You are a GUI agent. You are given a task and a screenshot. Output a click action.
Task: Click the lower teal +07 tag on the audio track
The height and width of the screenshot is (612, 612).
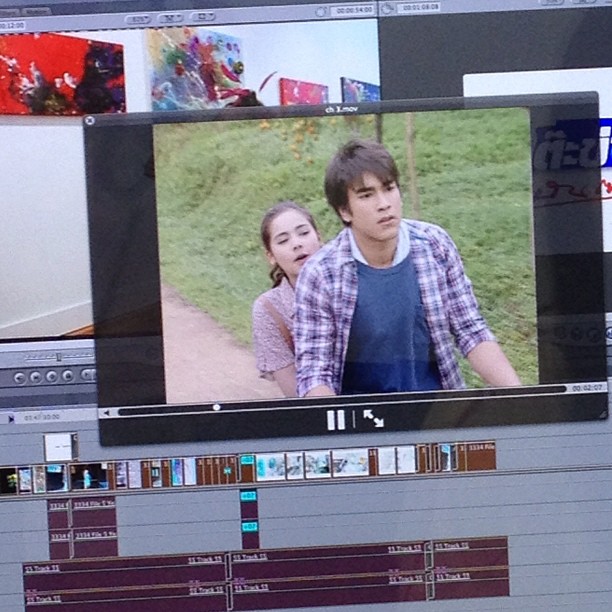tap(249, 527)
